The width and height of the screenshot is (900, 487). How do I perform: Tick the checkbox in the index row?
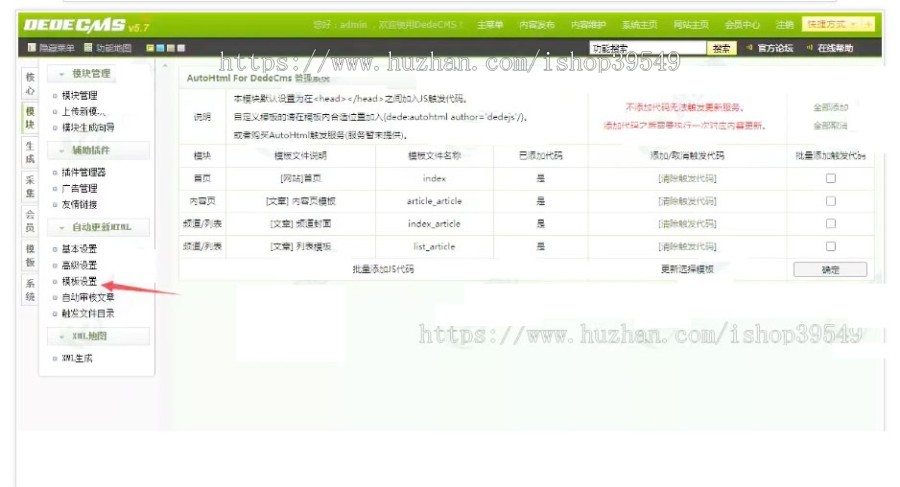click(x=831, y=179)
